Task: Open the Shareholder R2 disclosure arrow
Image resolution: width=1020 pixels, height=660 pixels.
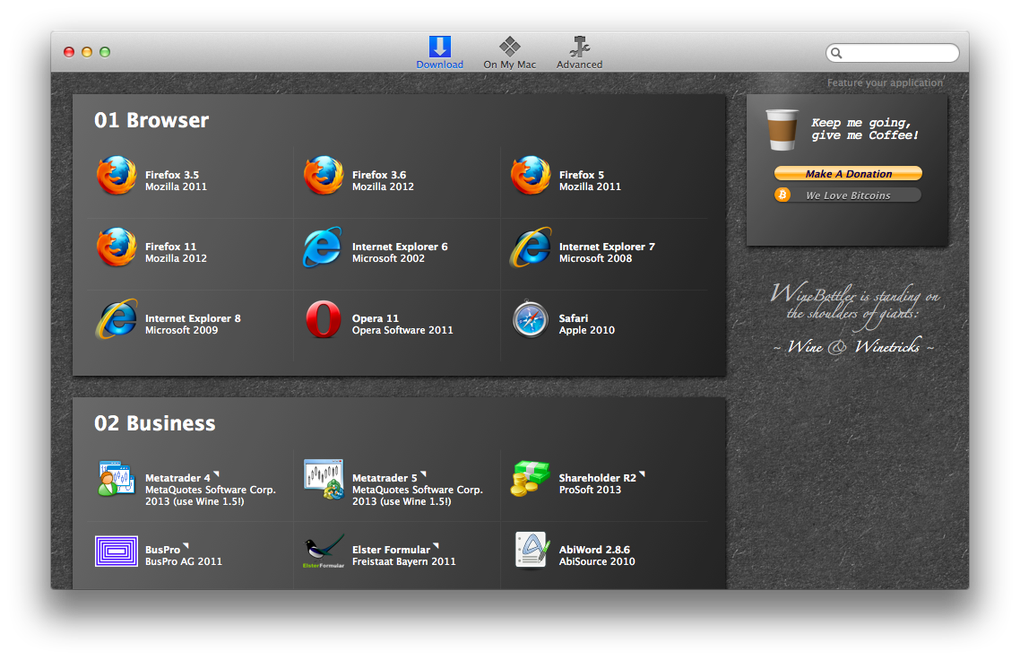Action: click(x=642, y=474)
